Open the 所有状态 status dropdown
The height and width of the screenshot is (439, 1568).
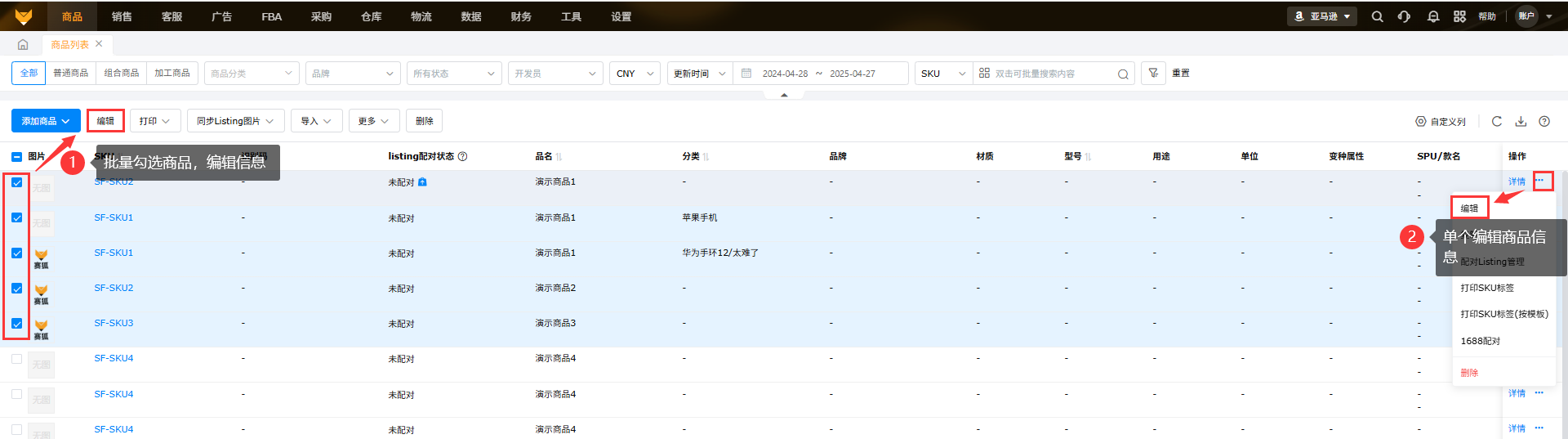pos(454,74)
